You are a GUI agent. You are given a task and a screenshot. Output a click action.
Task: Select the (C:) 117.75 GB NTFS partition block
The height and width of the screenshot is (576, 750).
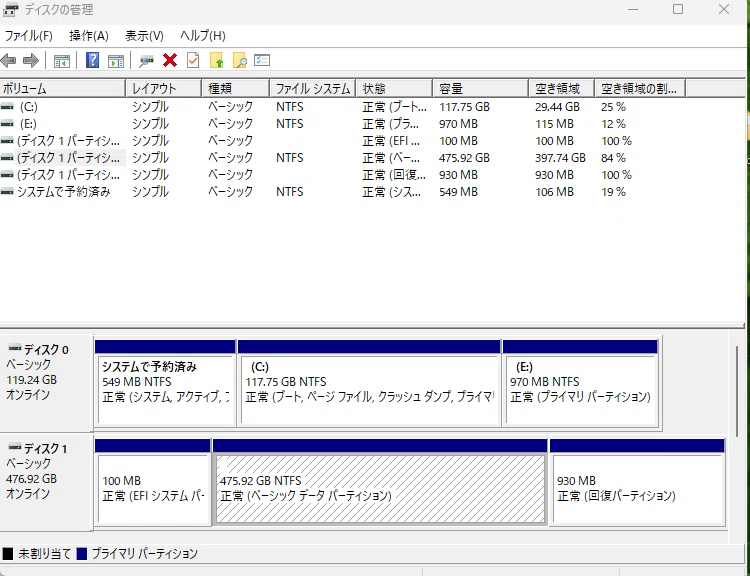[369, 383]
